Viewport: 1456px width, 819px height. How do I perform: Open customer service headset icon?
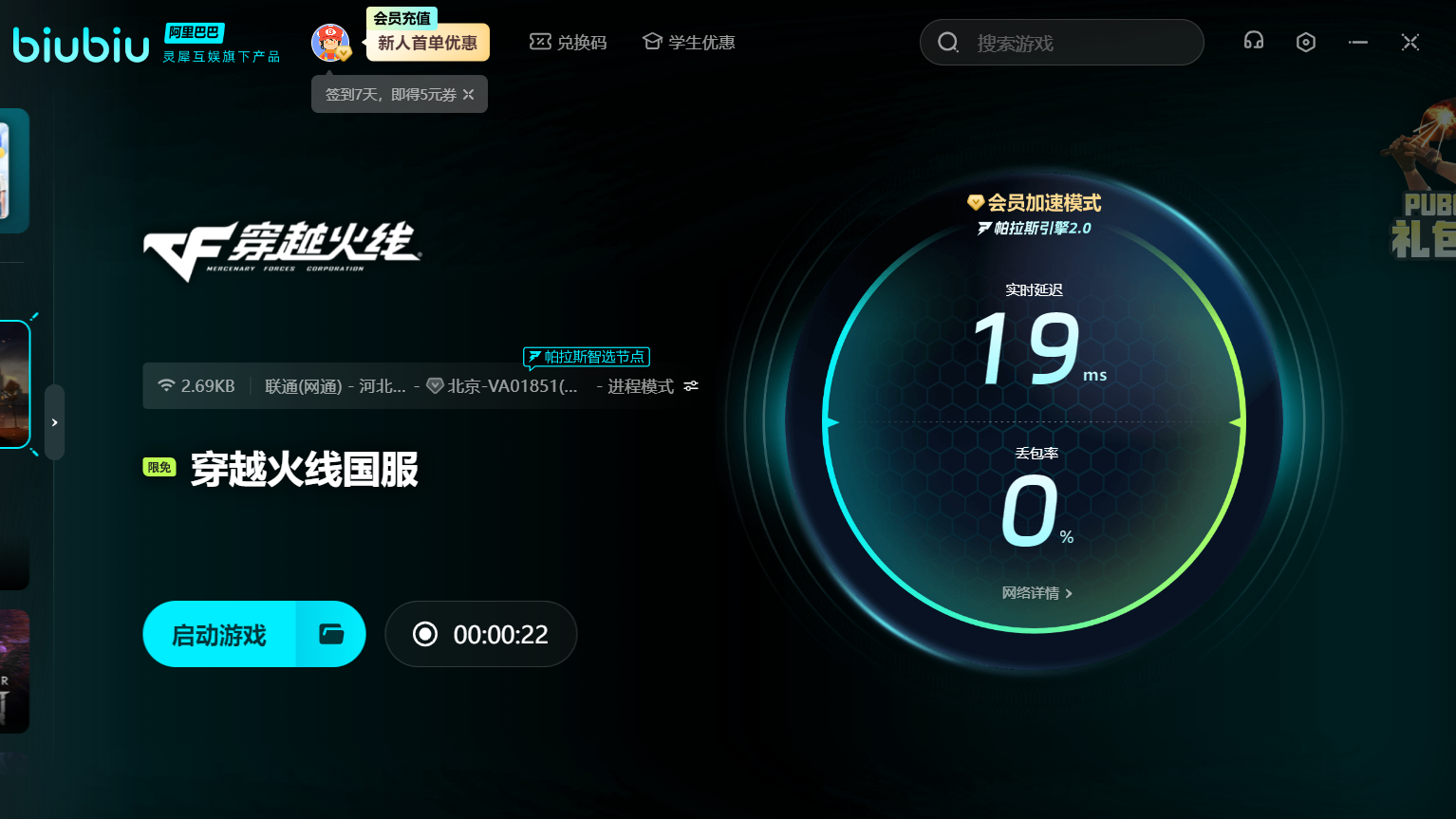pos(1254,41)
